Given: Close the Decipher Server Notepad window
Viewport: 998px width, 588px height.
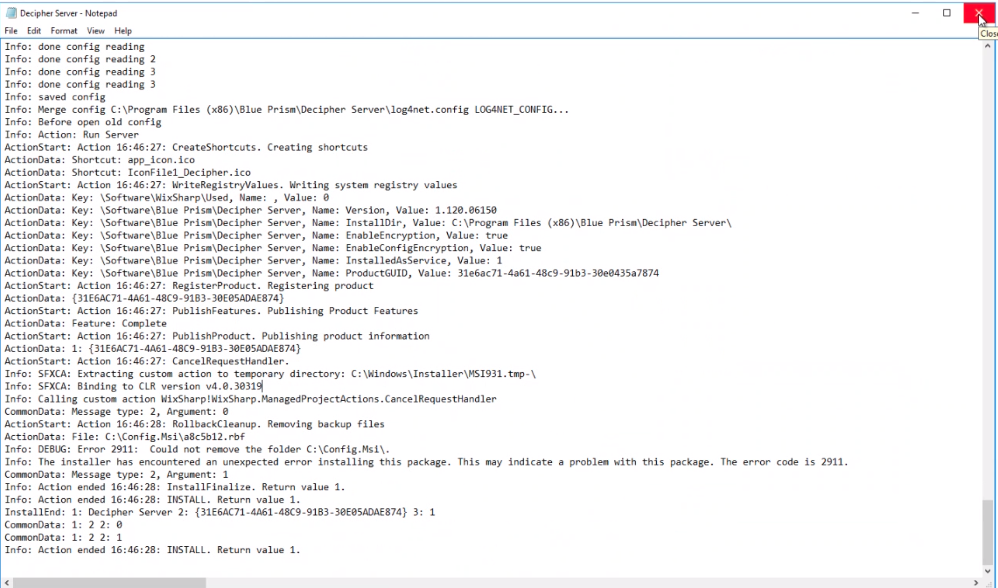Looking at the screenshot, I should 979,13.
